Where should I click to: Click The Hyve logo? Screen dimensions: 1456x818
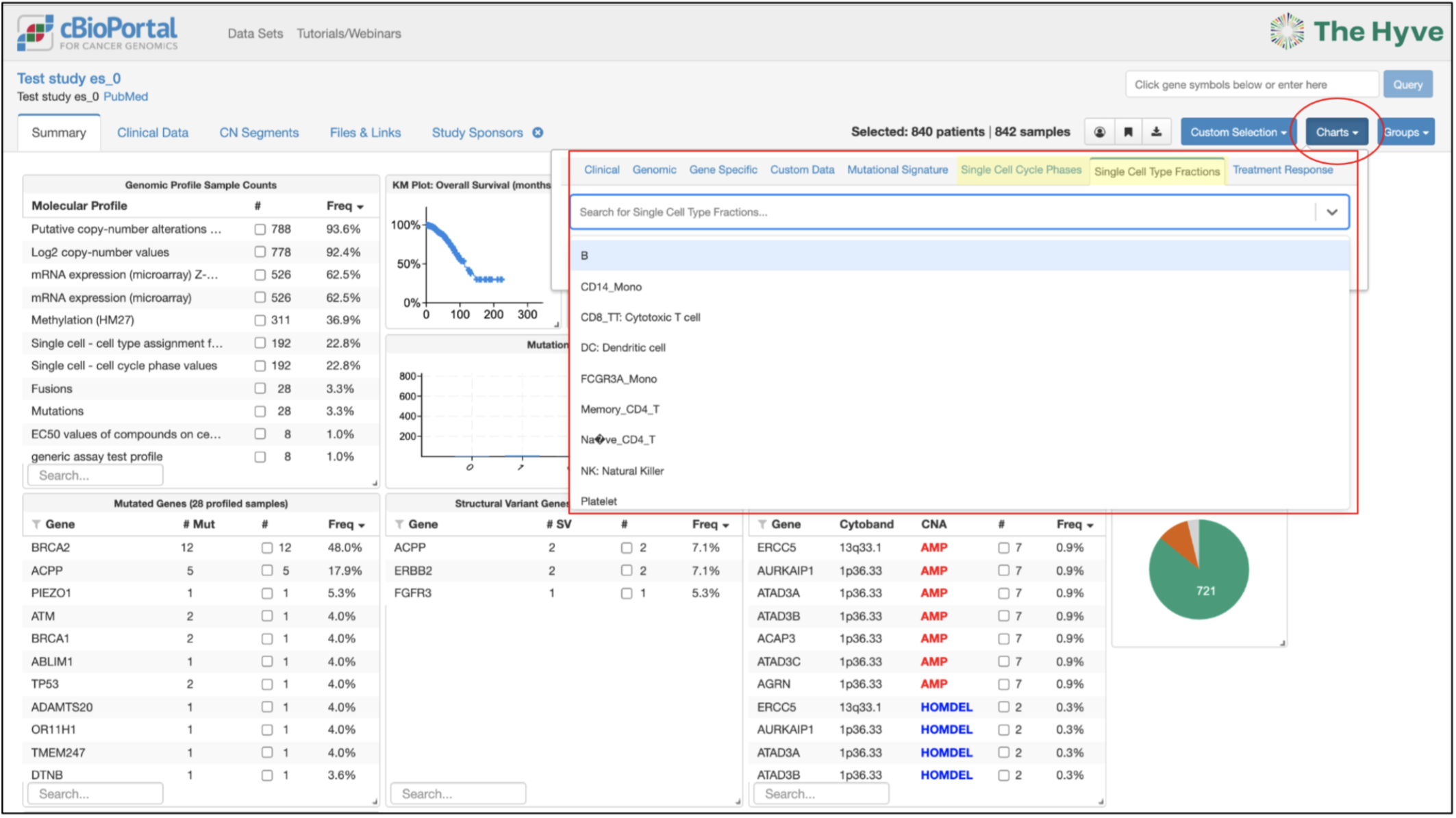pos(1356,32)
